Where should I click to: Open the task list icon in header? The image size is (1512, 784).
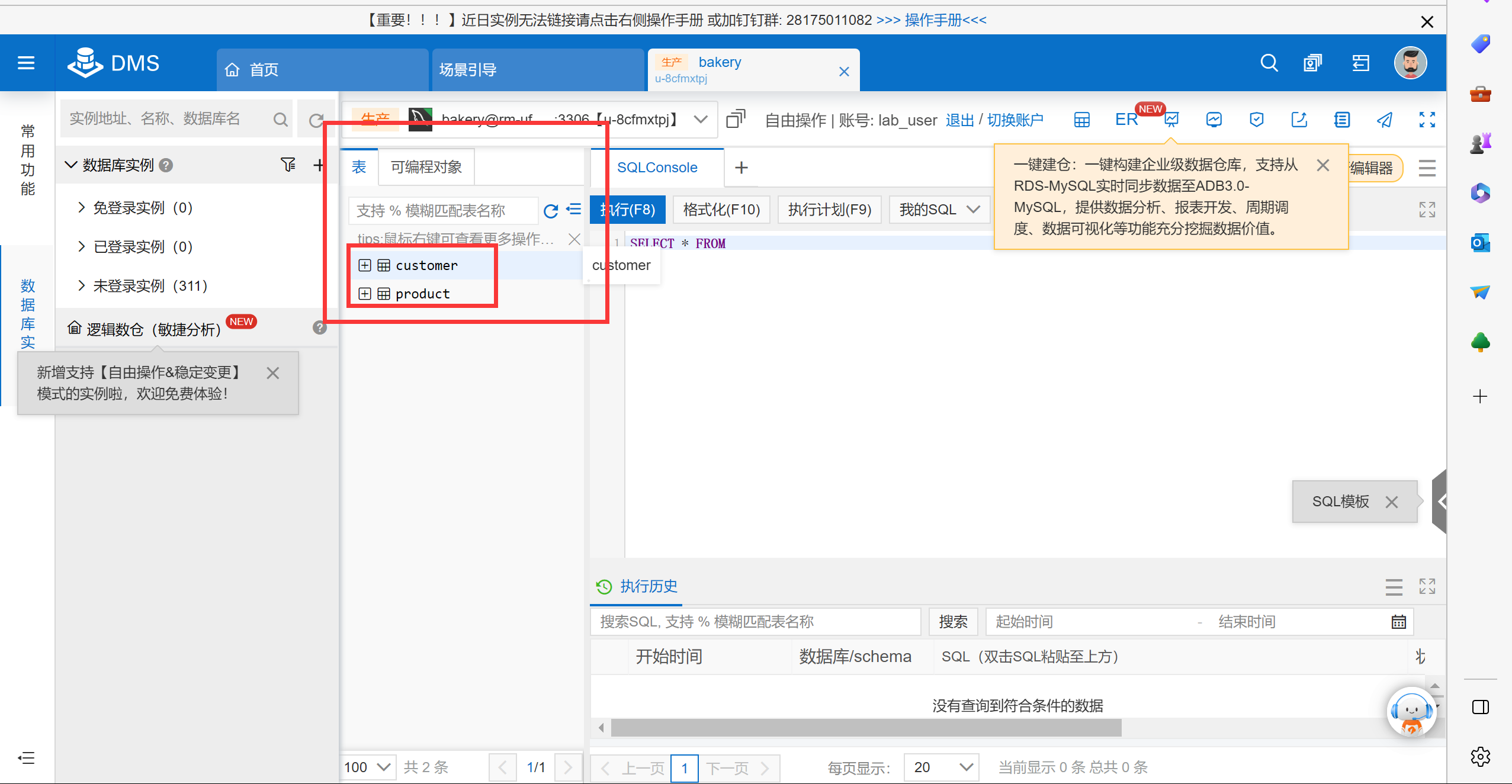coord(1360,63)
